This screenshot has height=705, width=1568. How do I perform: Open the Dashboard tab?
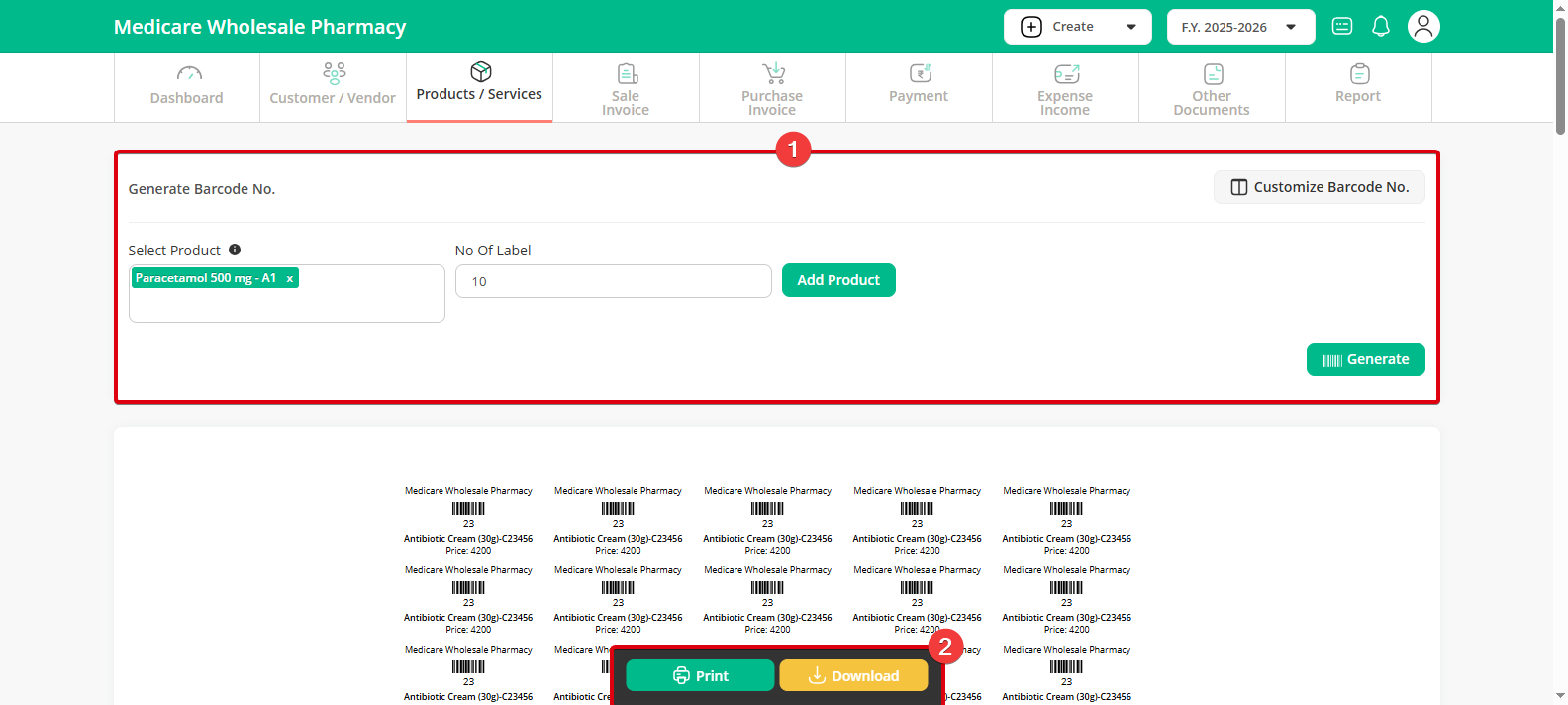coord(186,87)
